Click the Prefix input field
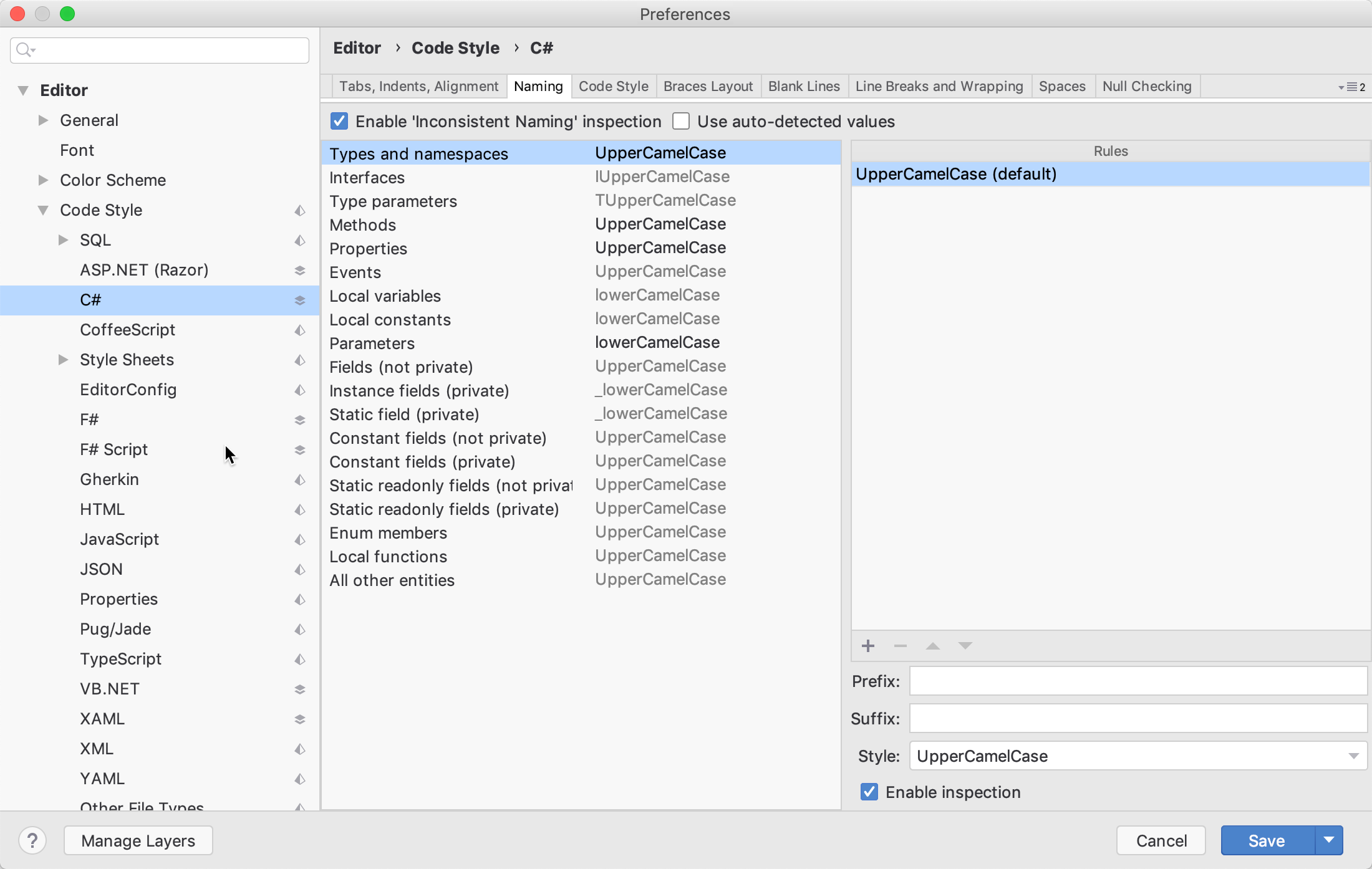 [x=1139, y=681]
